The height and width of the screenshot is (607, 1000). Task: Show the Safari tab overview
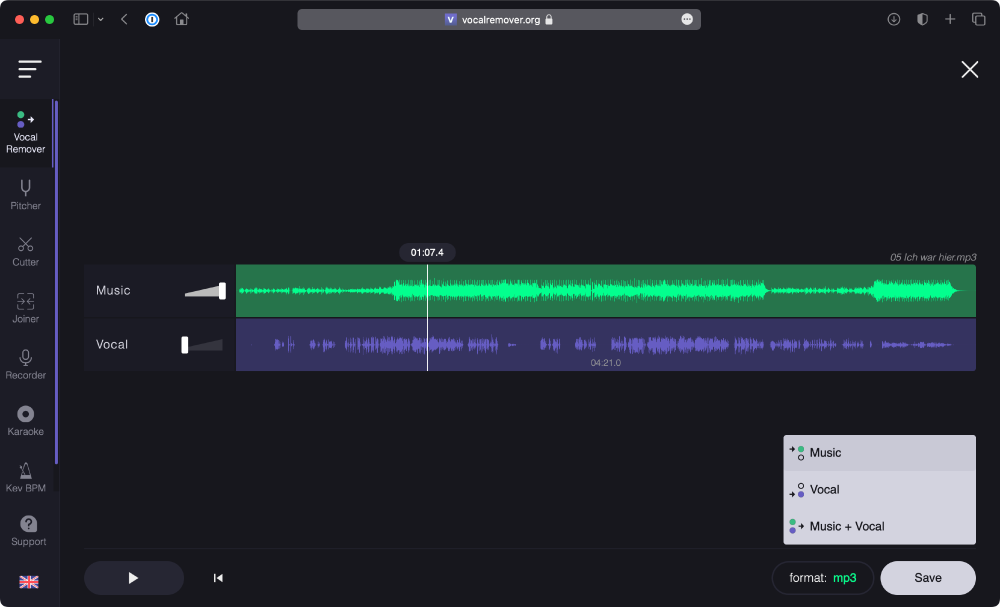point(978,19)
